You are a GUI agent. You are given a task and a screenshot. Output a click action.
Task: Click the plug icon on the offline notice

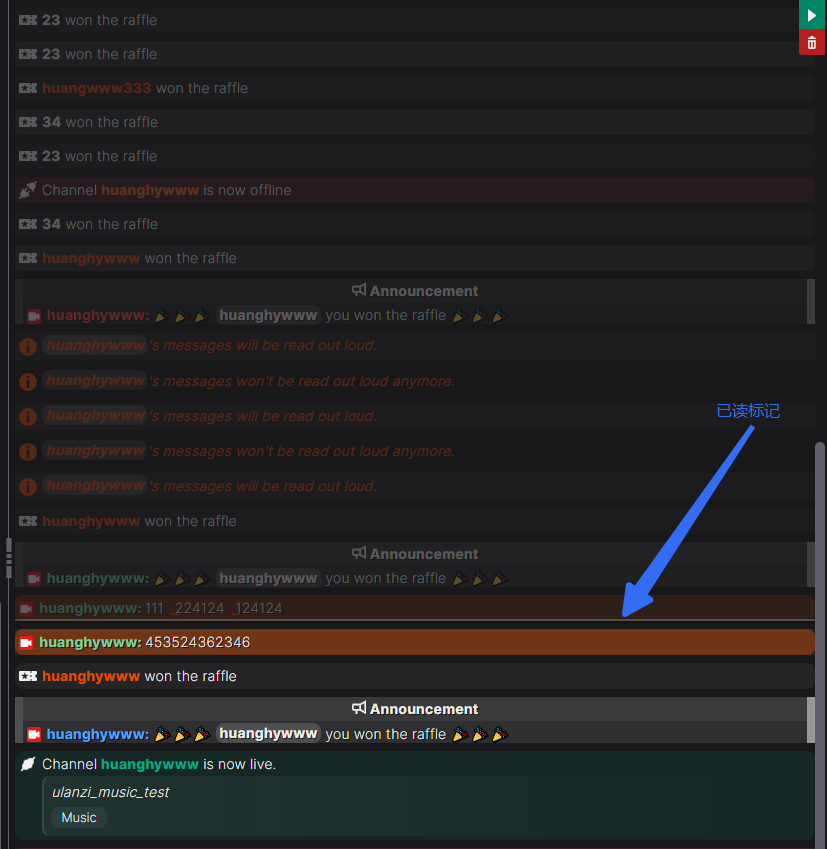pyautogui.click(x=28, y=190)
